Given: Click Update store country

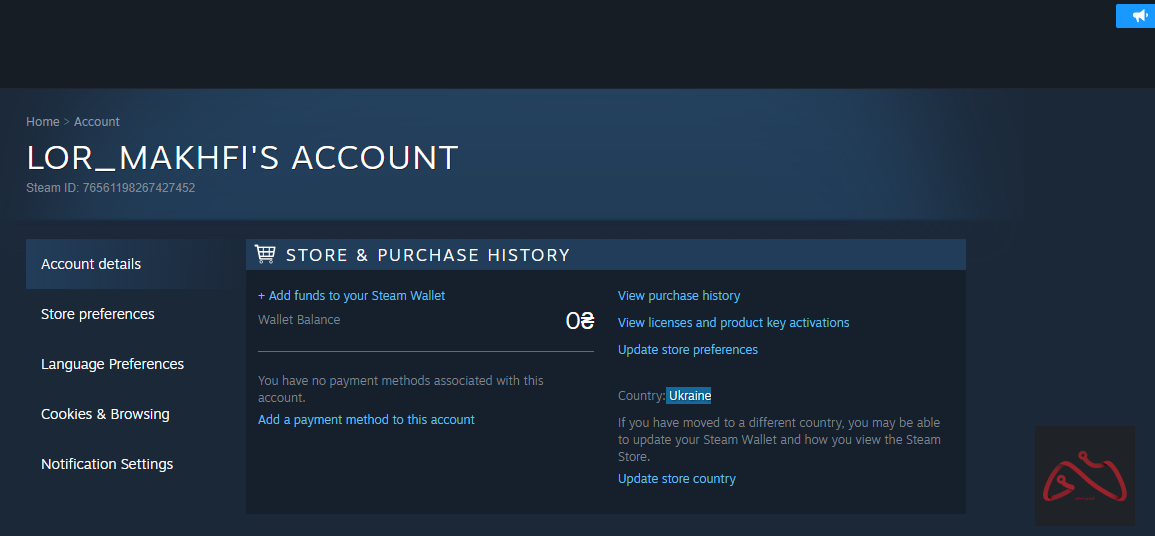Looking at the screenshot, I should pos(677,479).
